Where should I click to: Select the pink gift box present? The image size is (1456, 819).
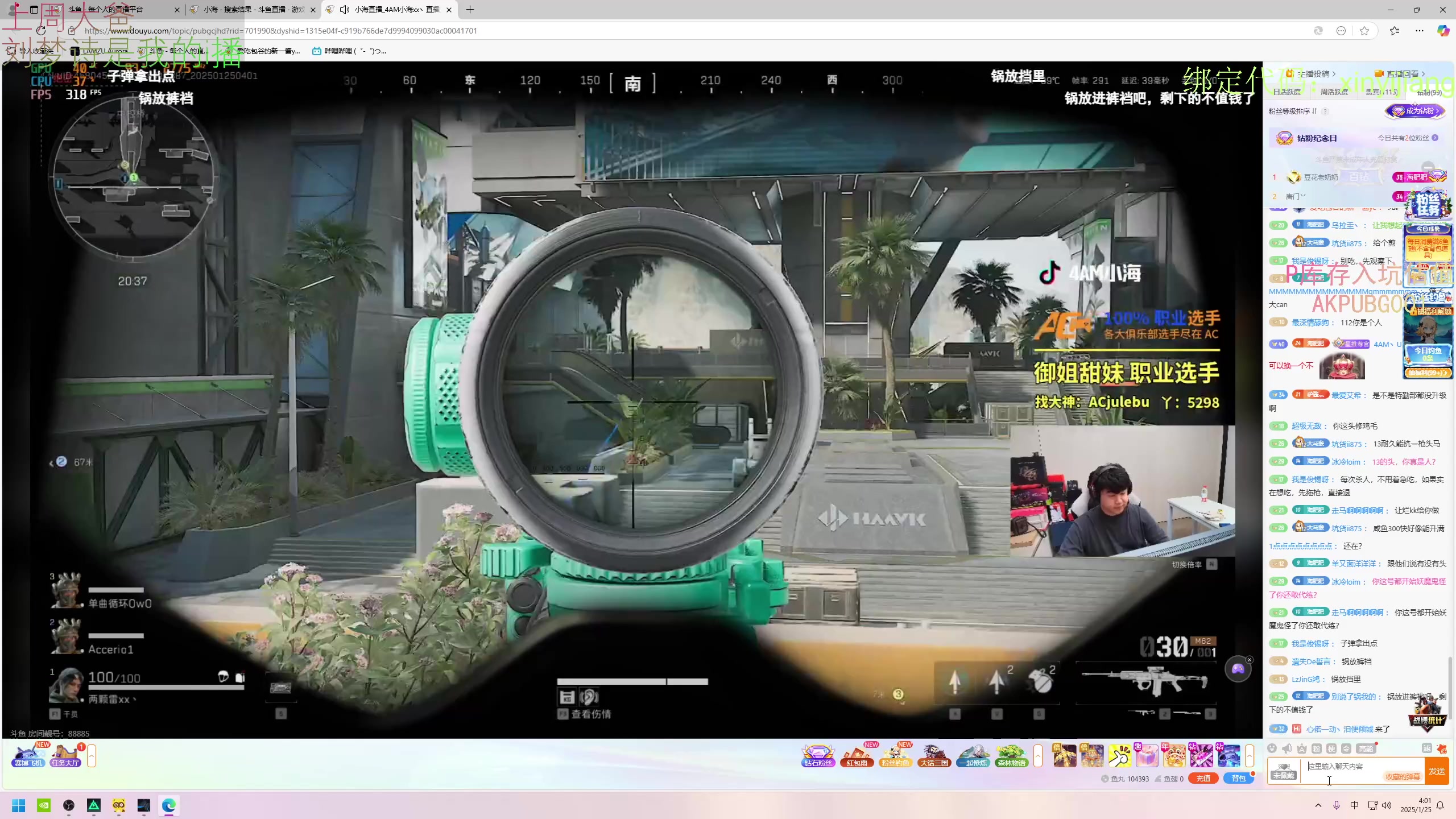(x=1147, y=756)
